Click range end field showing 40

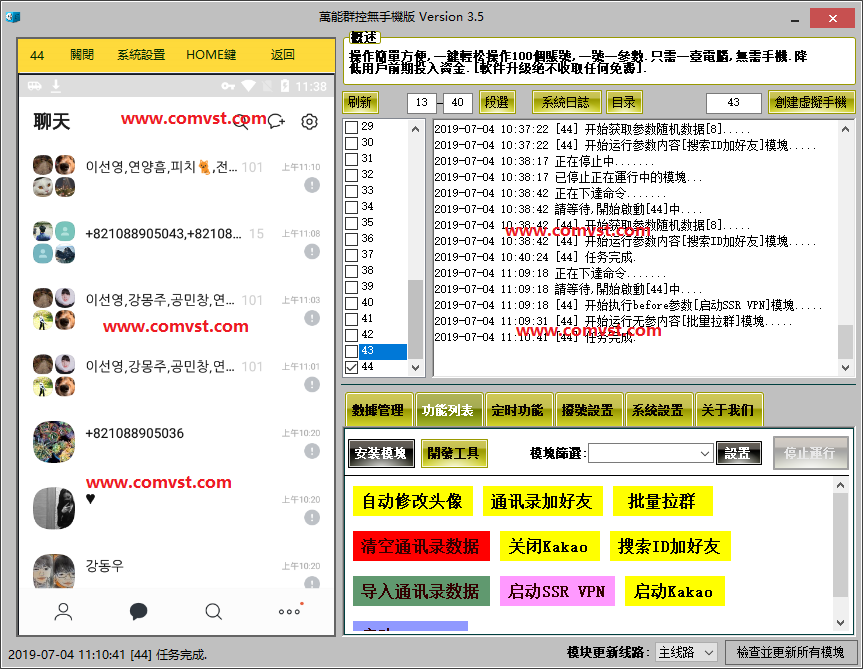click(x=457, y=102)
